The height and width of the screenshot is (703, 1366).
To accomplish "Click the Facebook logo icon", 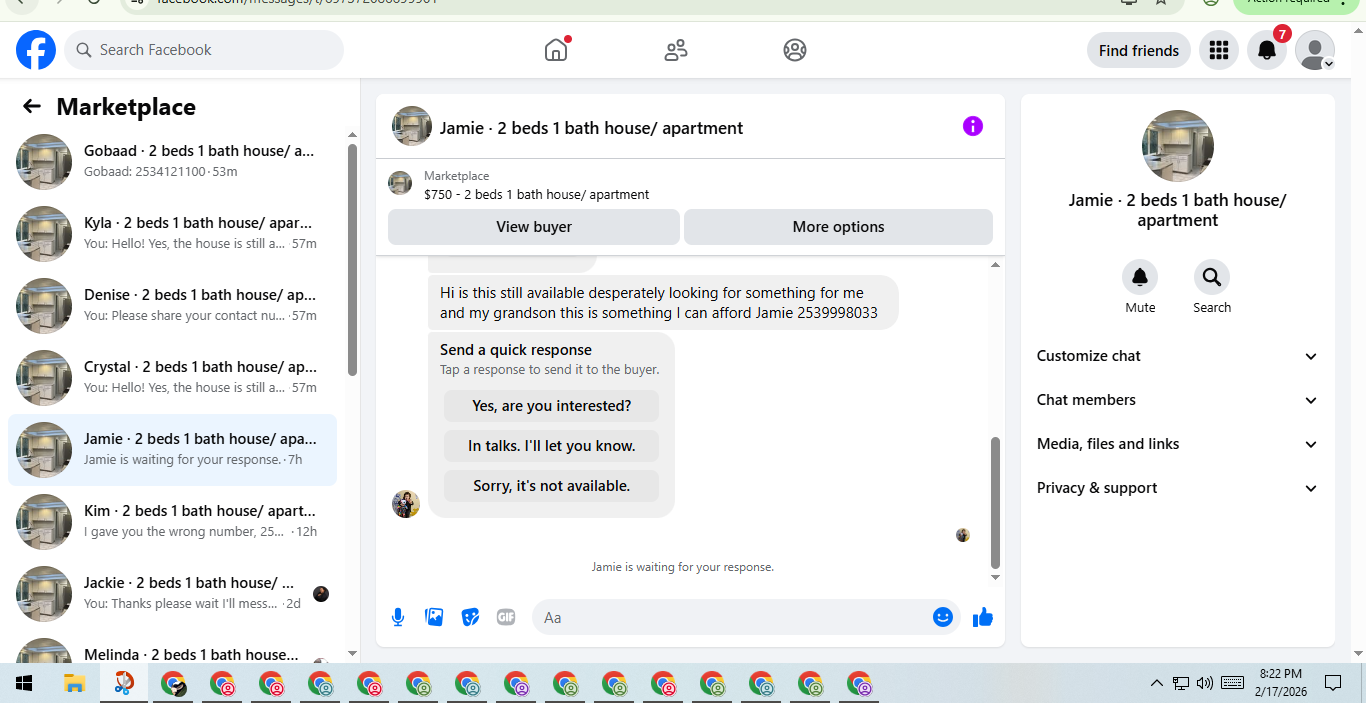I will (x=36, y=50).
